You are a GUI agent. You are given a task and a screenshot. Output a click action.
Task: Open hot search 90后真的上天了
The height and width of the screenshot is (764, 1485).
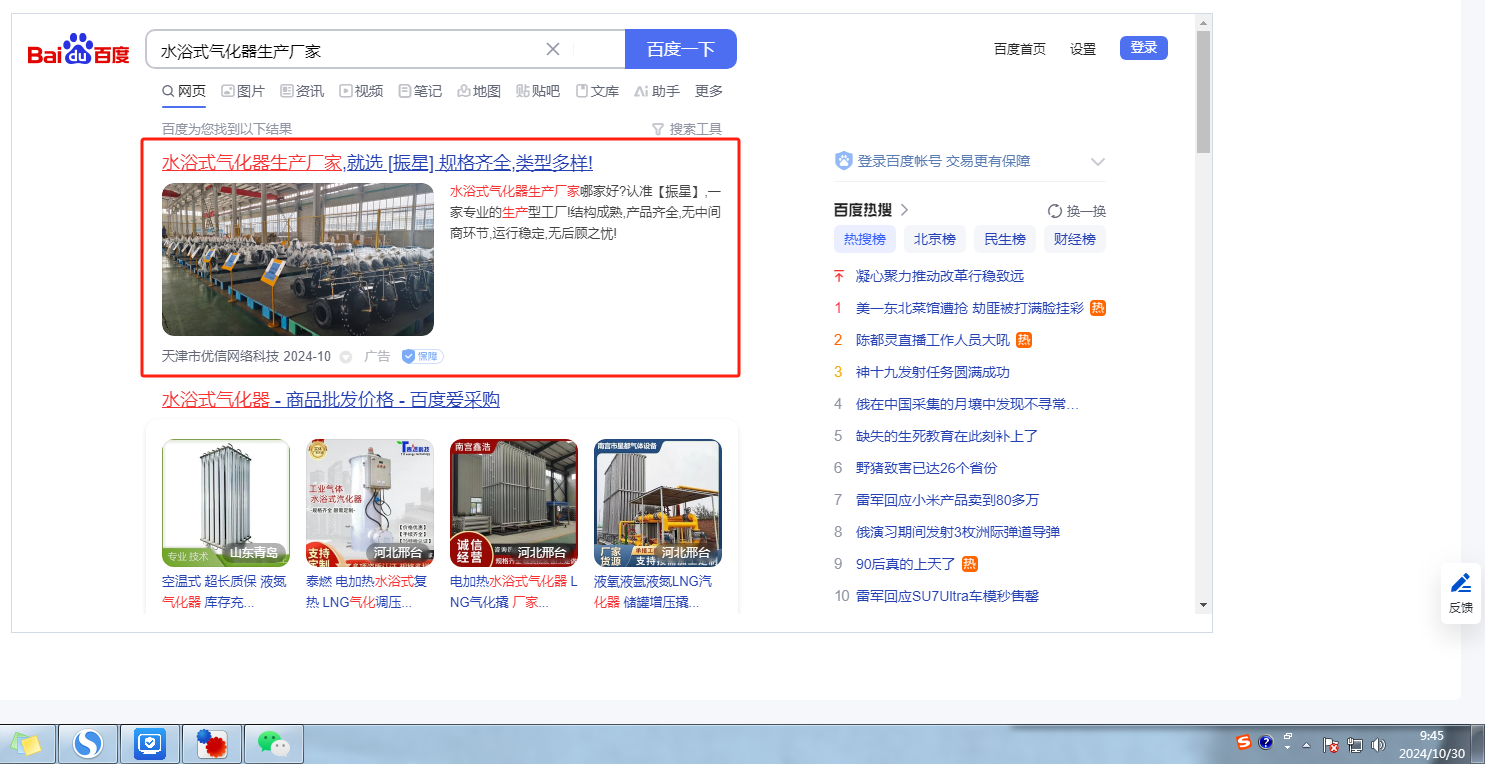[x=906, y=564]
